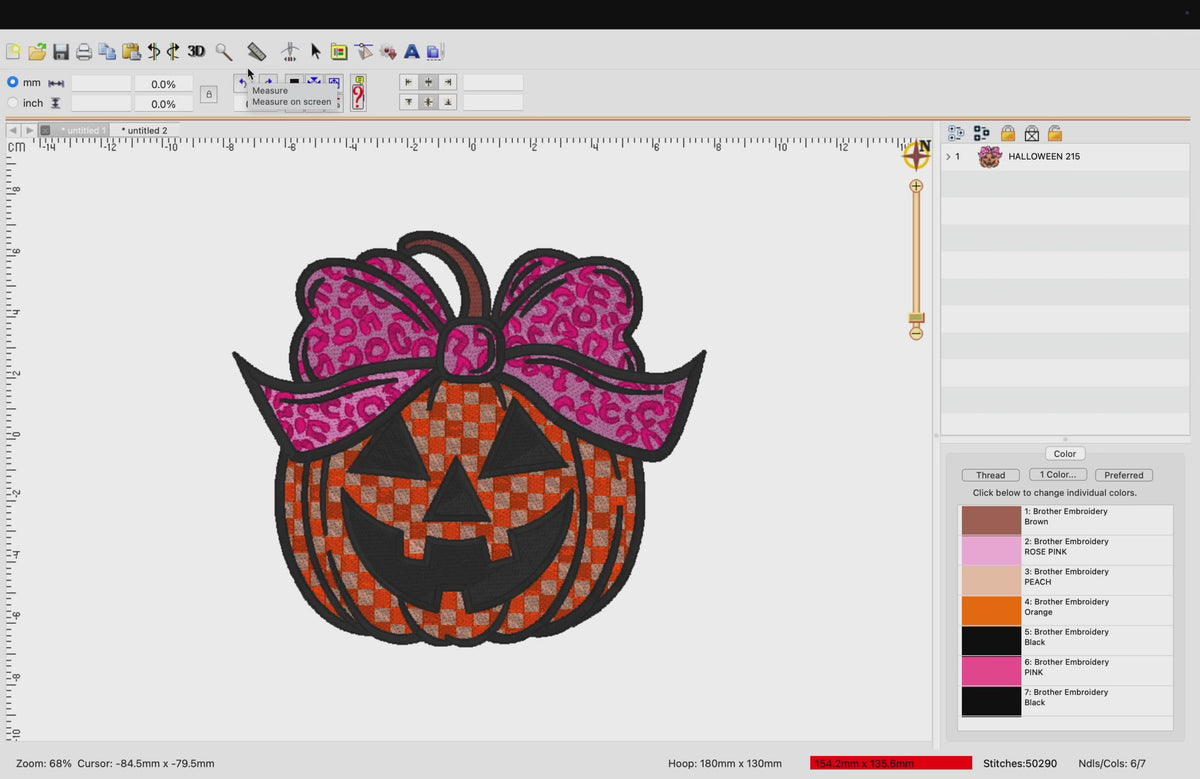Select the mm units radio button
This screenshot has height=779, width=1200.
point(13,82)
